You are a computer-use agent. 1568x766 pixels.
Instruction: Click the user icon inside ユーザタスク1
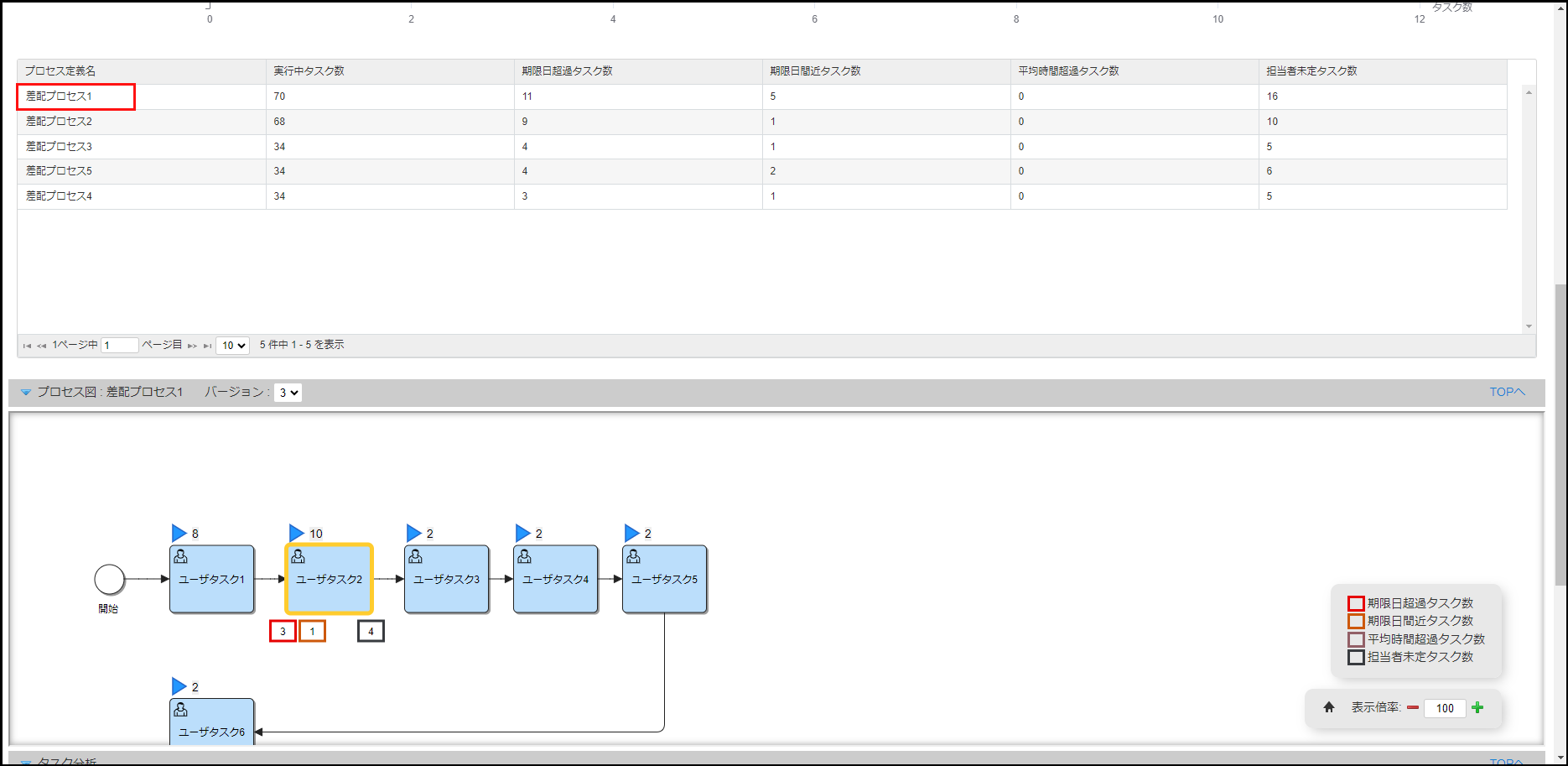tap(180, 556)
